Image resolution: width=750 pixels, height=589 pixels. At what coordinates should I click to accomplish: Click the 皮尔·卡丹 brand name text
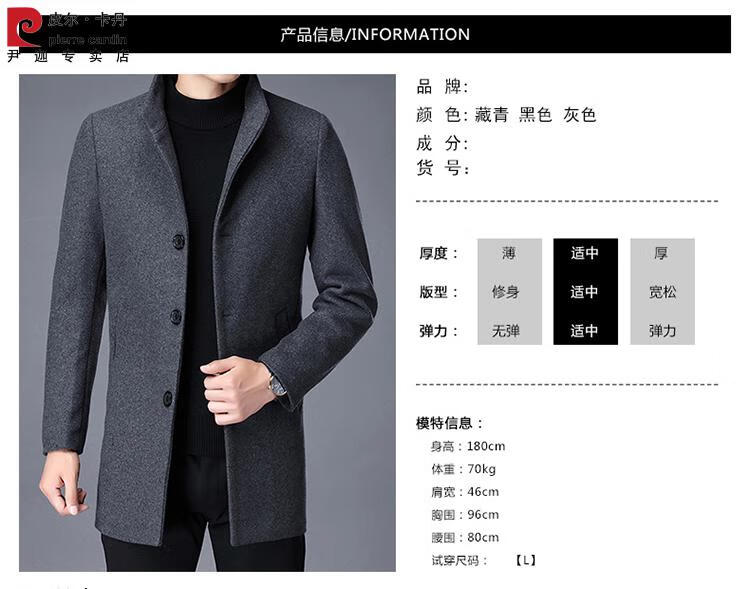point(88,20)
